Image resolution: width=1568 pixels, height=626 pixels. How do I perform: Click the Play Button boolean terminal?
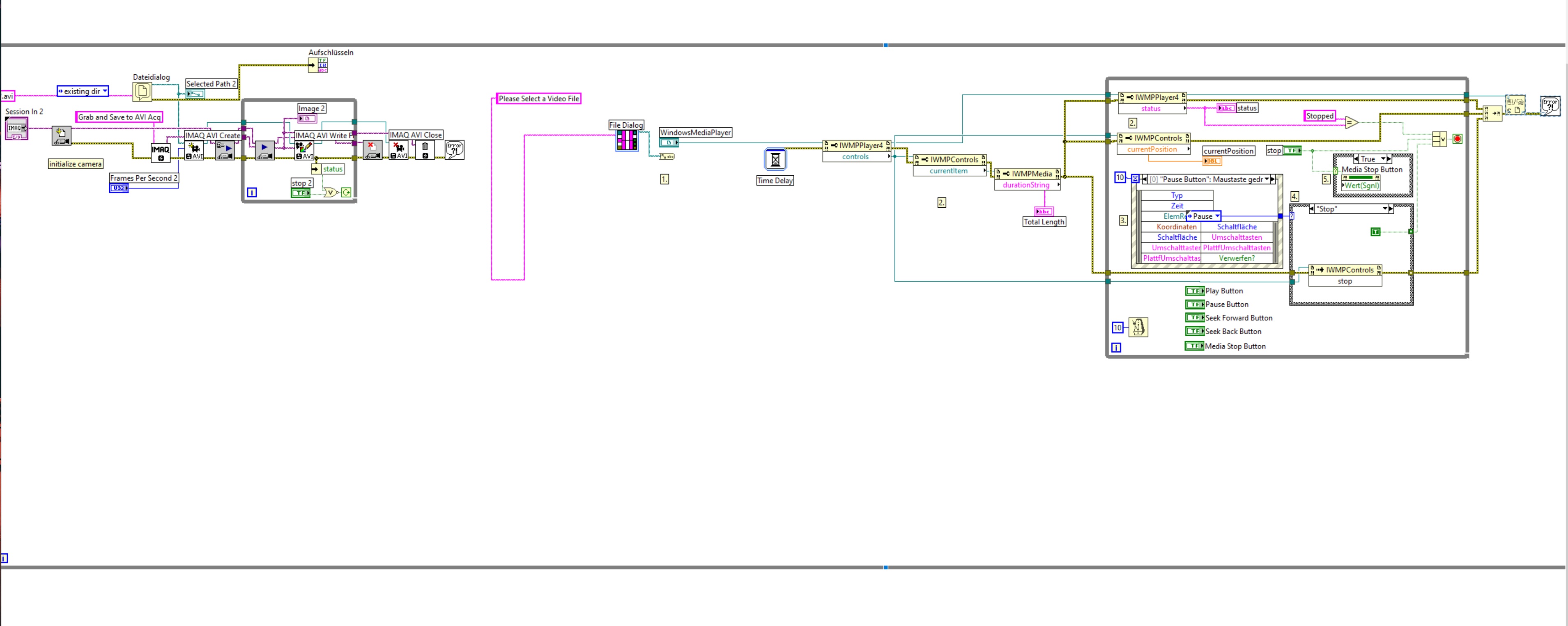click(x=1194, y=291)
